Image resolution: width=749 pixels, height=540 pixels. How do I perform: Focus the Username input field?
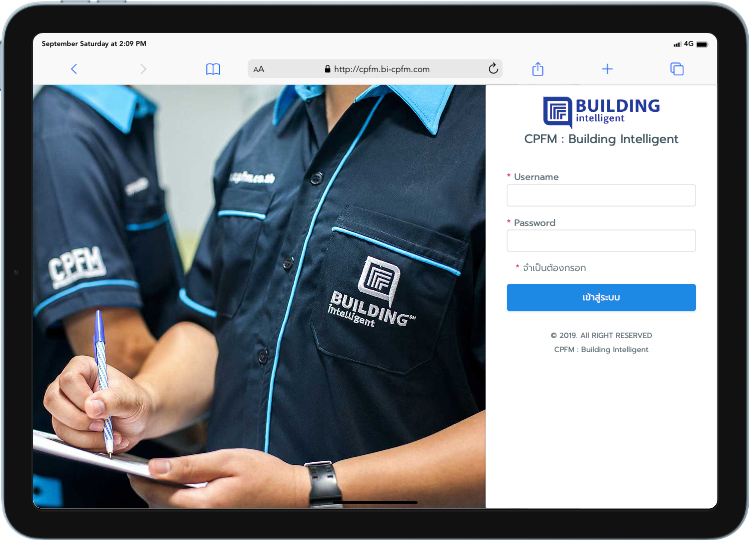click(601, 195)
